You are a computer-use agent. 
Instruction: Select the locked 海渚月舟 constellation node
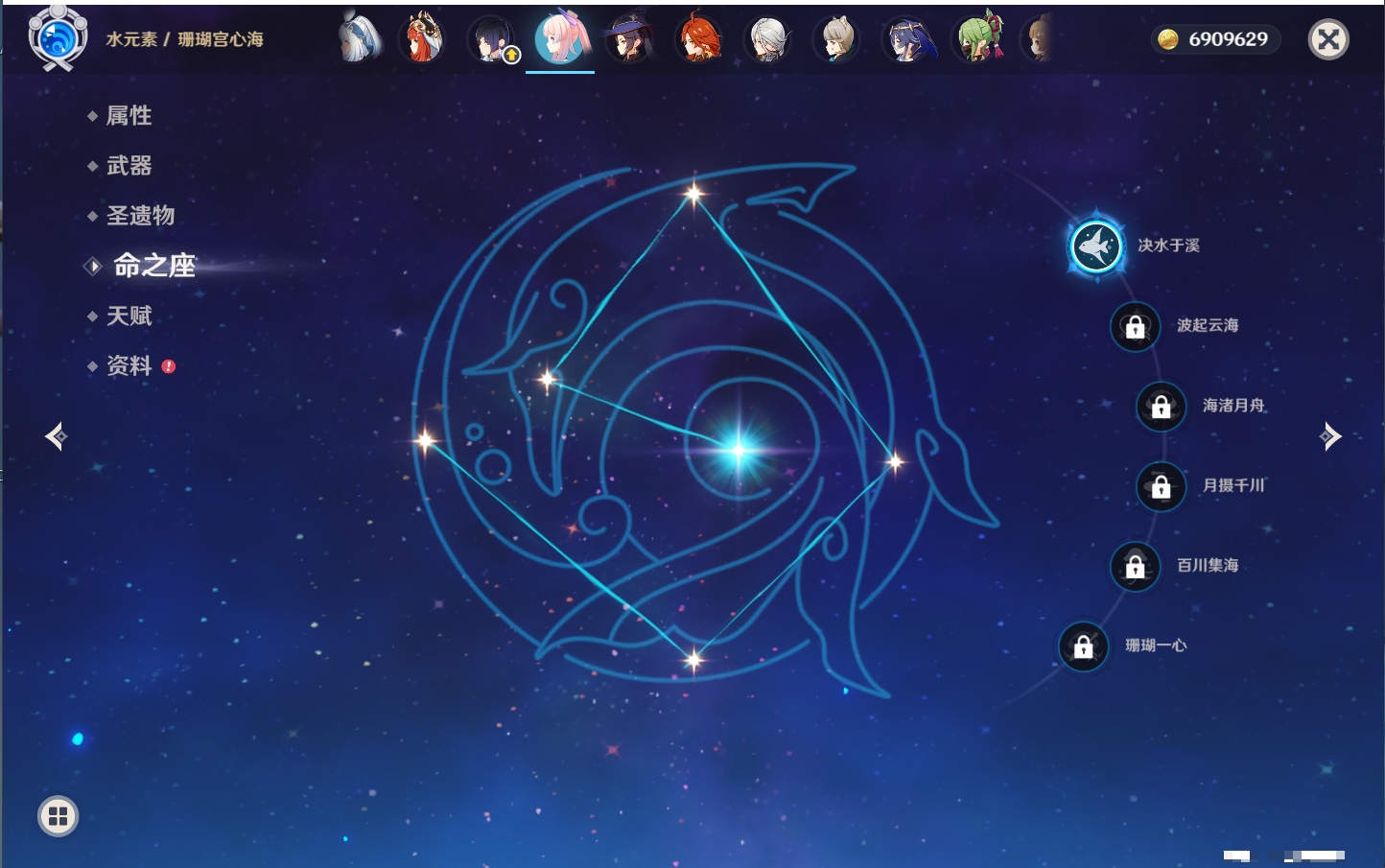point(1161,407)
